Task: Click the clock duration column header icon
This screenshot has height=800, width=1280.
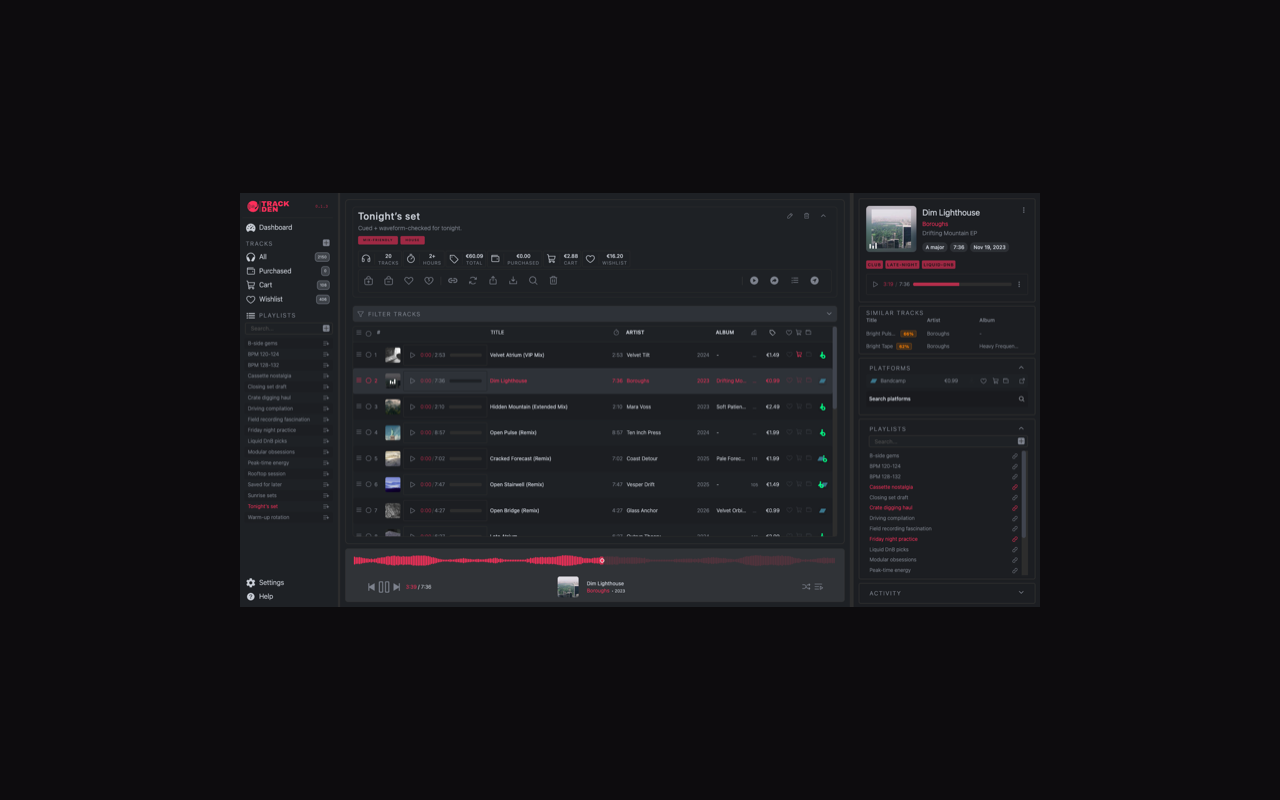Action: click(x=616, y=333)
